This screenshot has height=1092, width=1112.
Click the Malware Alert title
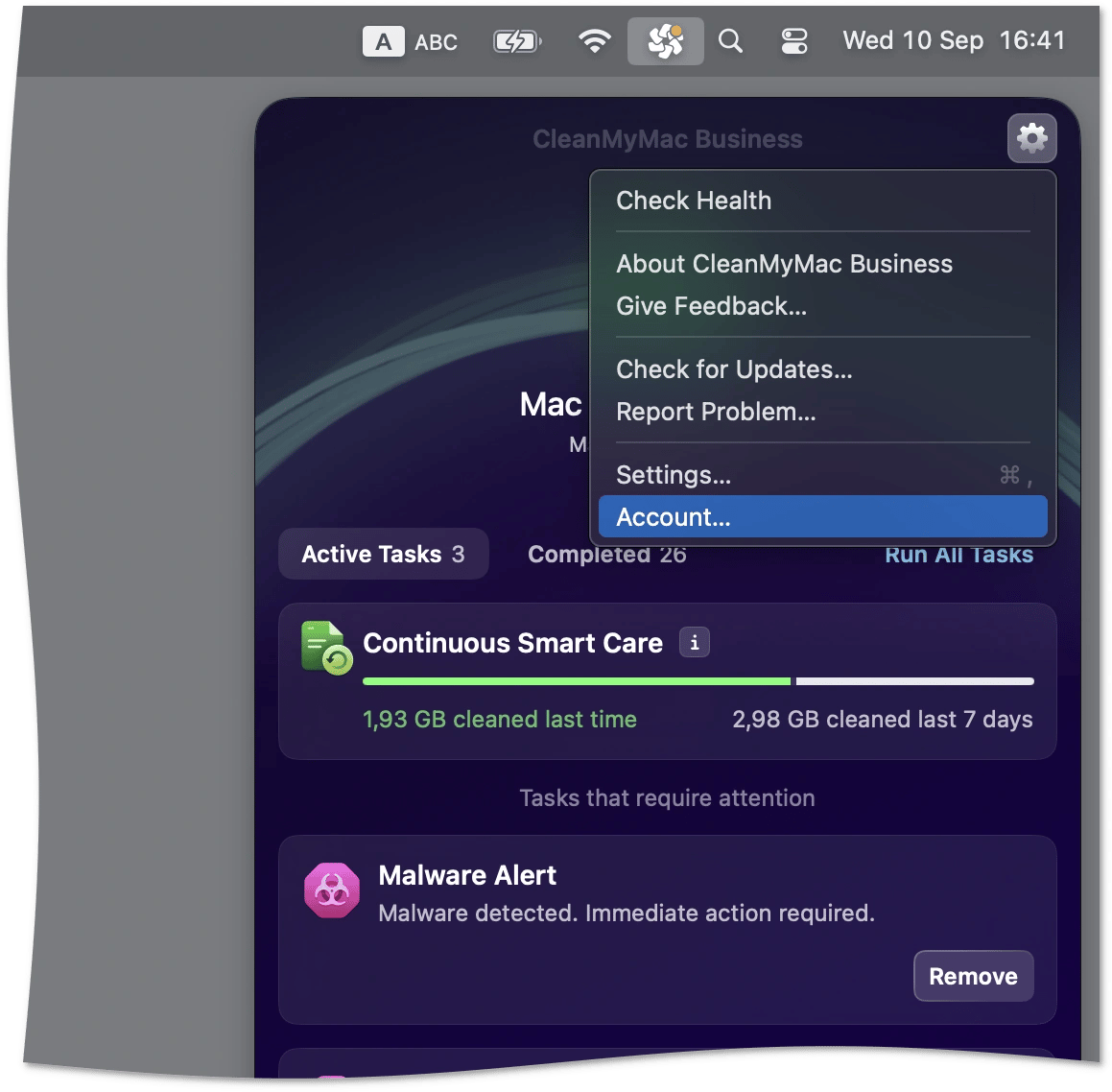coord(467,876)
